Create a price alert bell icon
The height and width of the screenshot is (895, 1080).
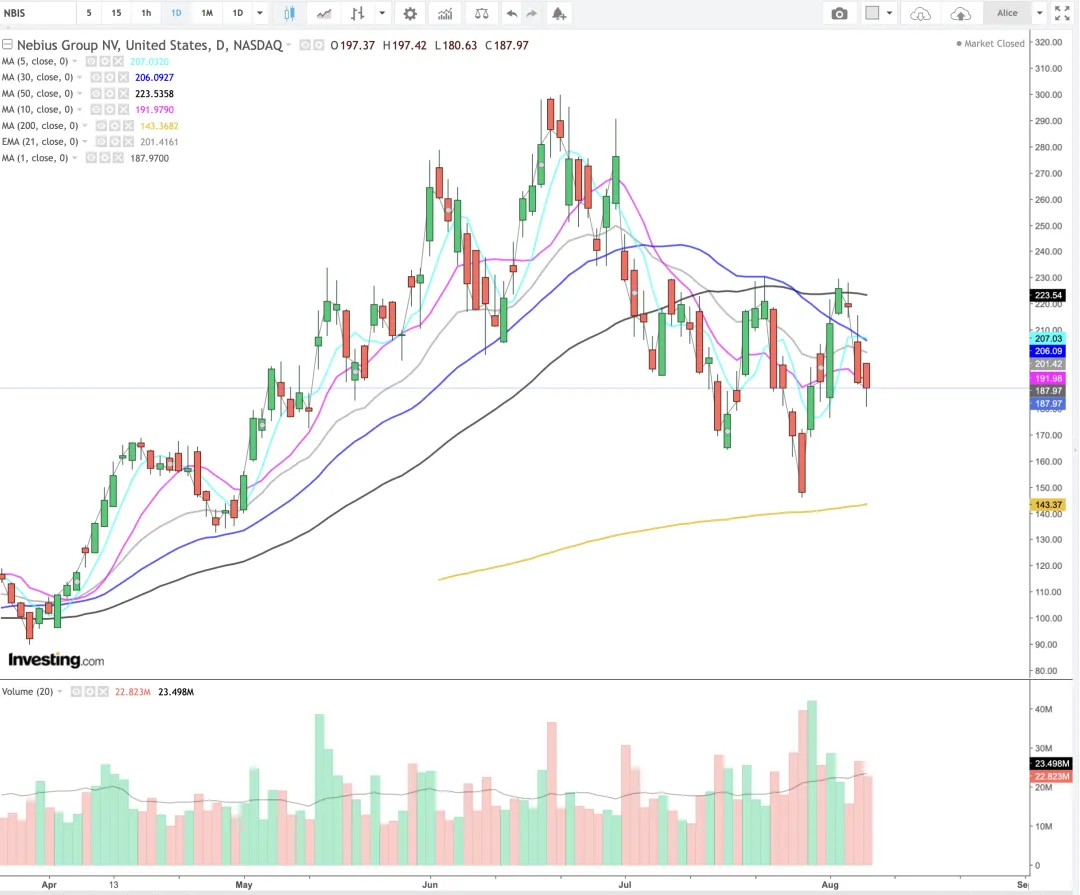[559, 13]
